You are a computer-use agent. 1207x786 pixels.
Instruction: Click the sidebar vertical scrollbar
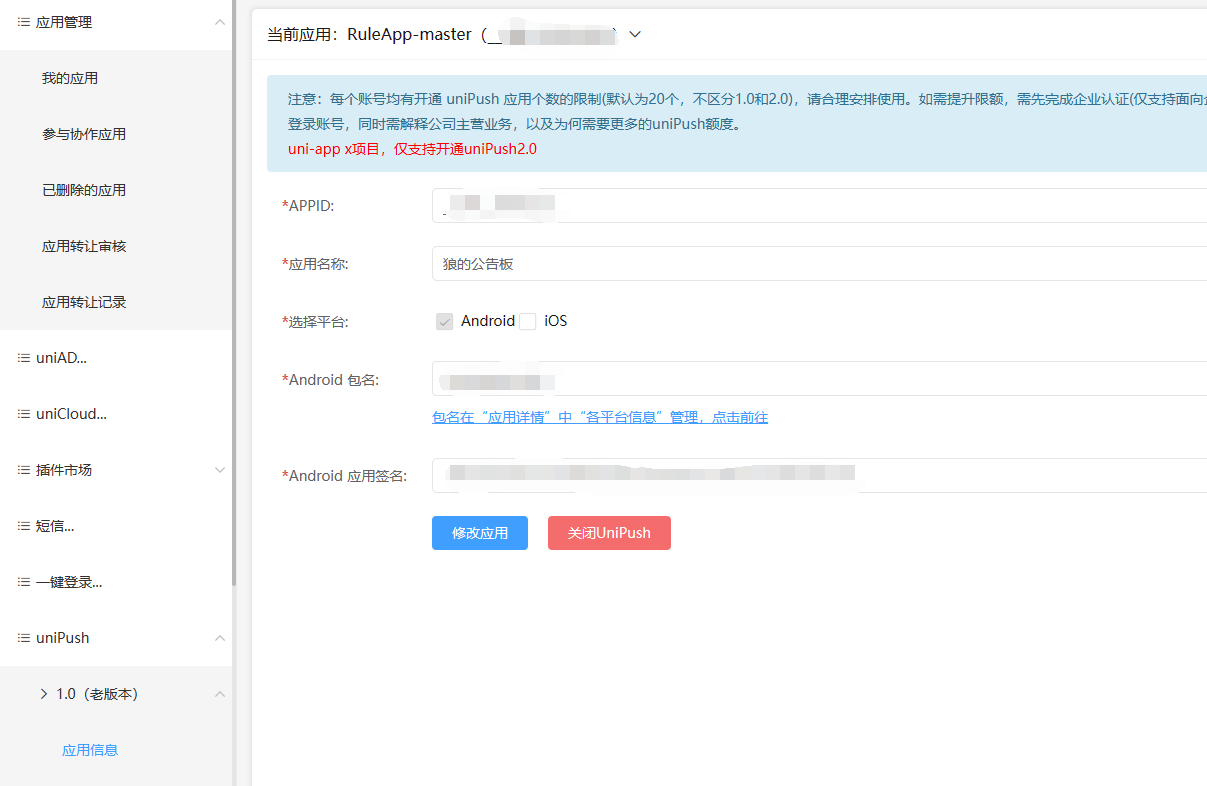coord(234,292)
